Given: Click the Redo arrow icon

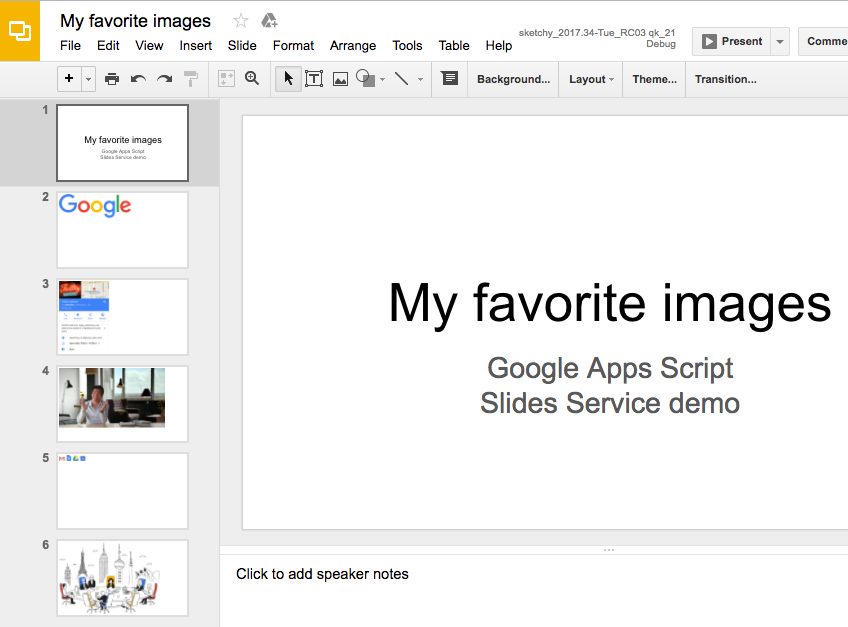Looking at the screenshot, I should (x=164, y=79).
